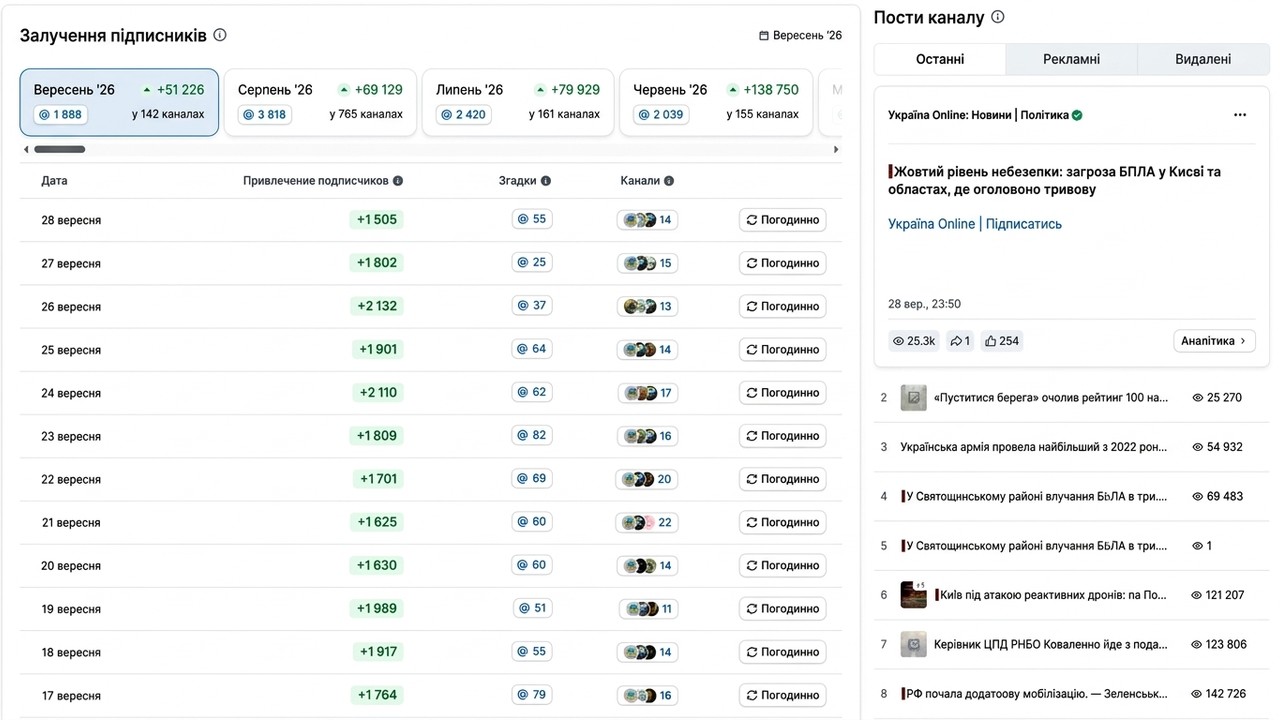
Task: Show hourly data for 28 вересня
Action: click(783, 220)
